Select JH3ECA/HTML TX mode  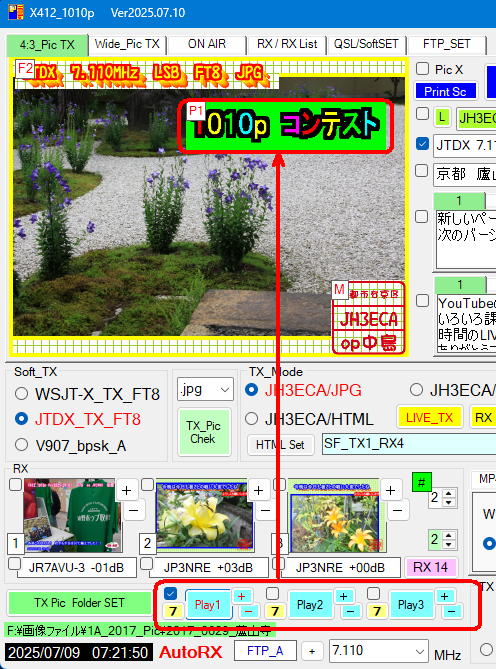252,419
